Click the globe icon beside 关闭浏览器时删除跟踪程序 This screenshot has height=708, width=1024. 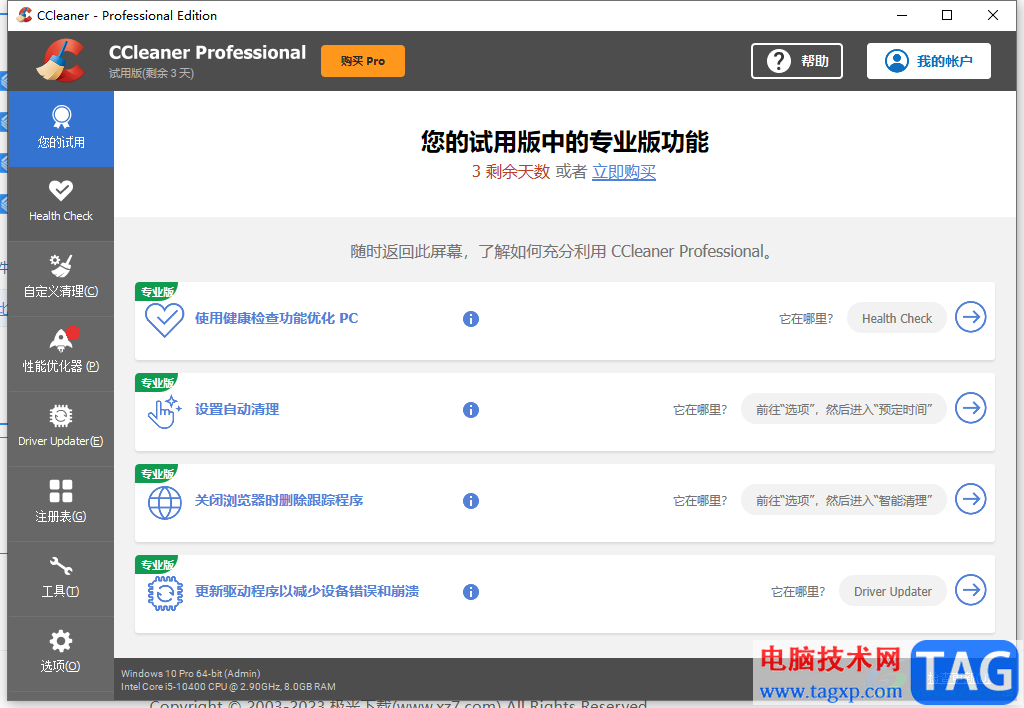pyautogui.click(x=165, y=502)
